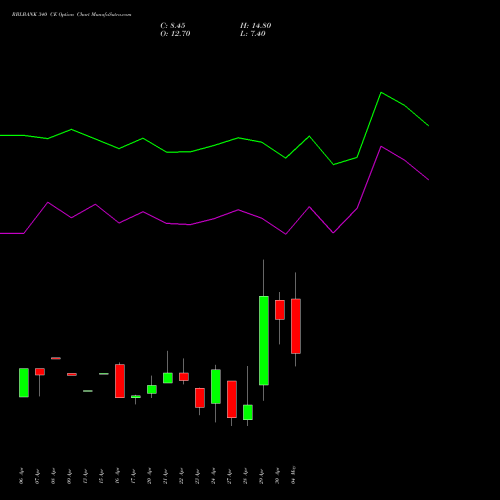The width and height of the screenshot is (500, 500).
Task: Select the high value H: 14.80
Action: [256, 26]
